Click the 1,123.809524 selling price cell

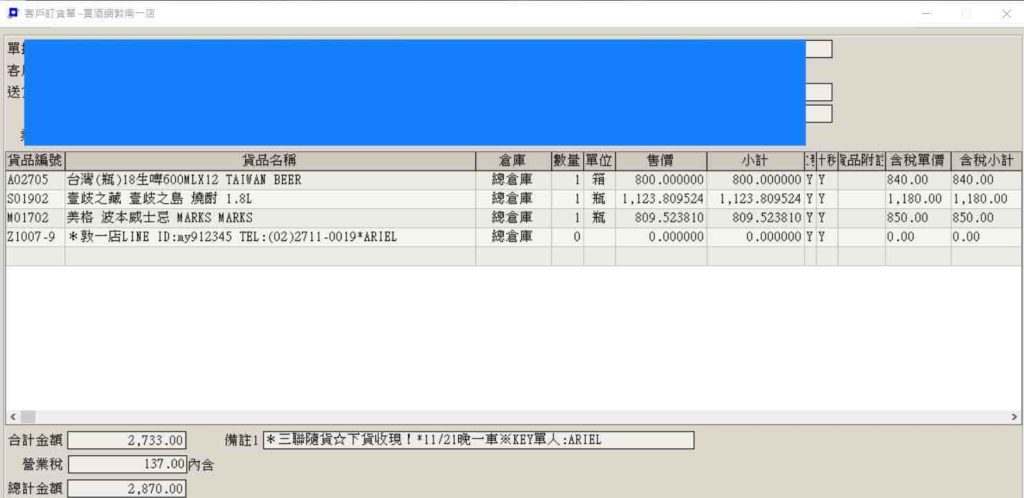(x=661, y=199)
